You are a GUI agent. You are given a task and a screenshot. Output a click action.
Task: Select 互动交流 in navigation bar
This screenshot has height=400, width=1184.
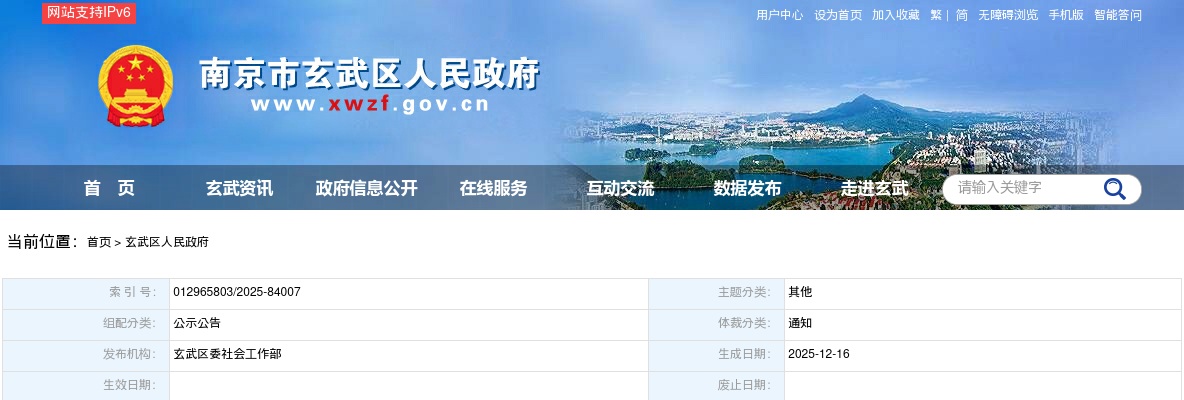620,189
